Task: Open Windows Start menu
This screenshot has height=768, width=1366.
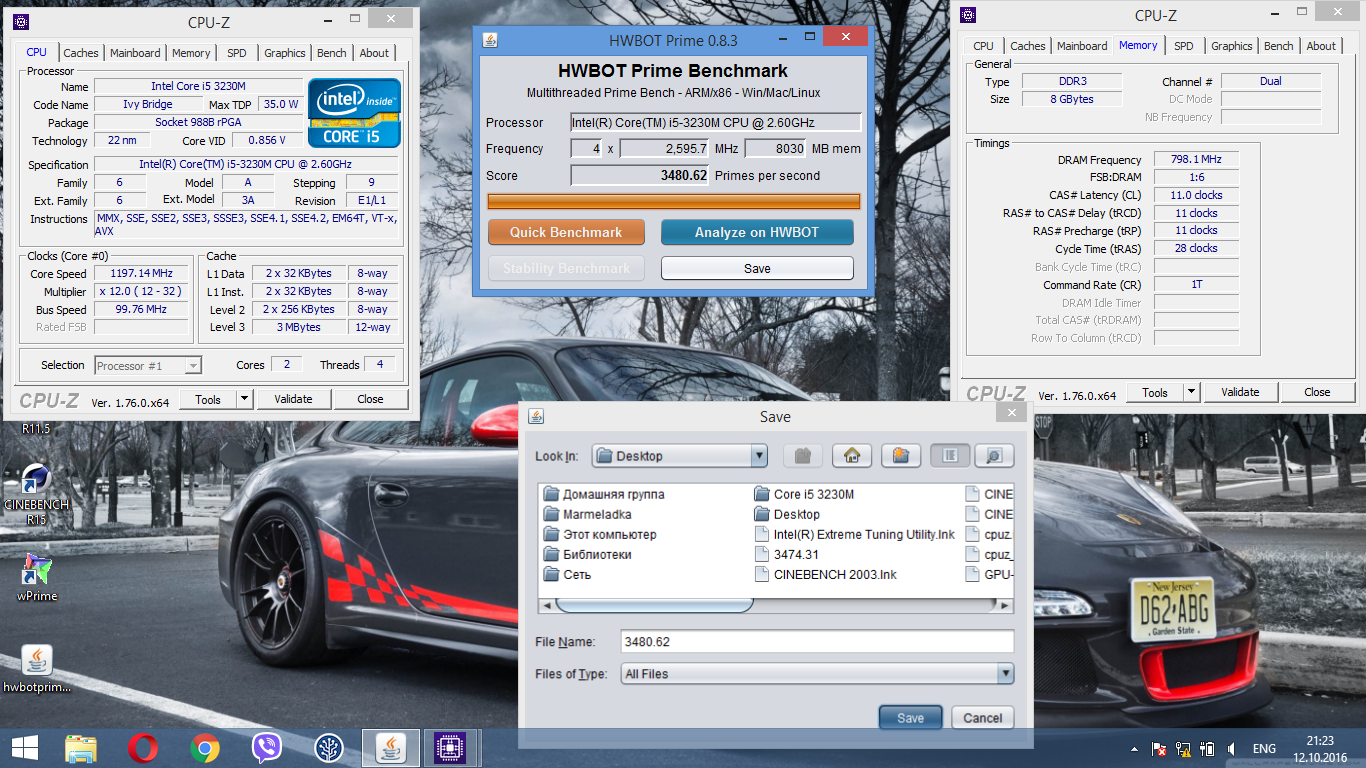Action: [24, 747]
